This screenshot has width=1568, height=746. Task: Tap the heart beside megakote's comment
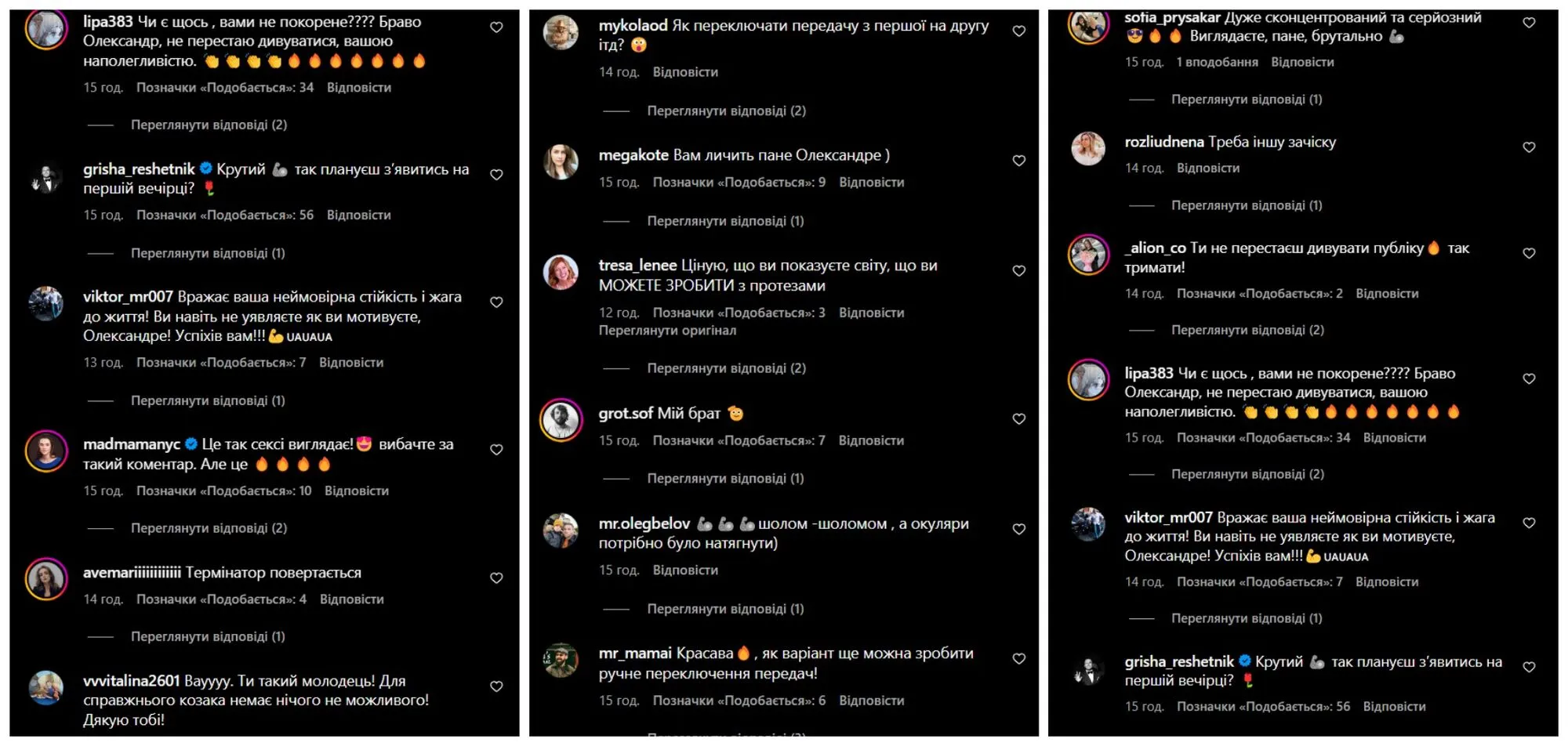(x=1018, y=161)
